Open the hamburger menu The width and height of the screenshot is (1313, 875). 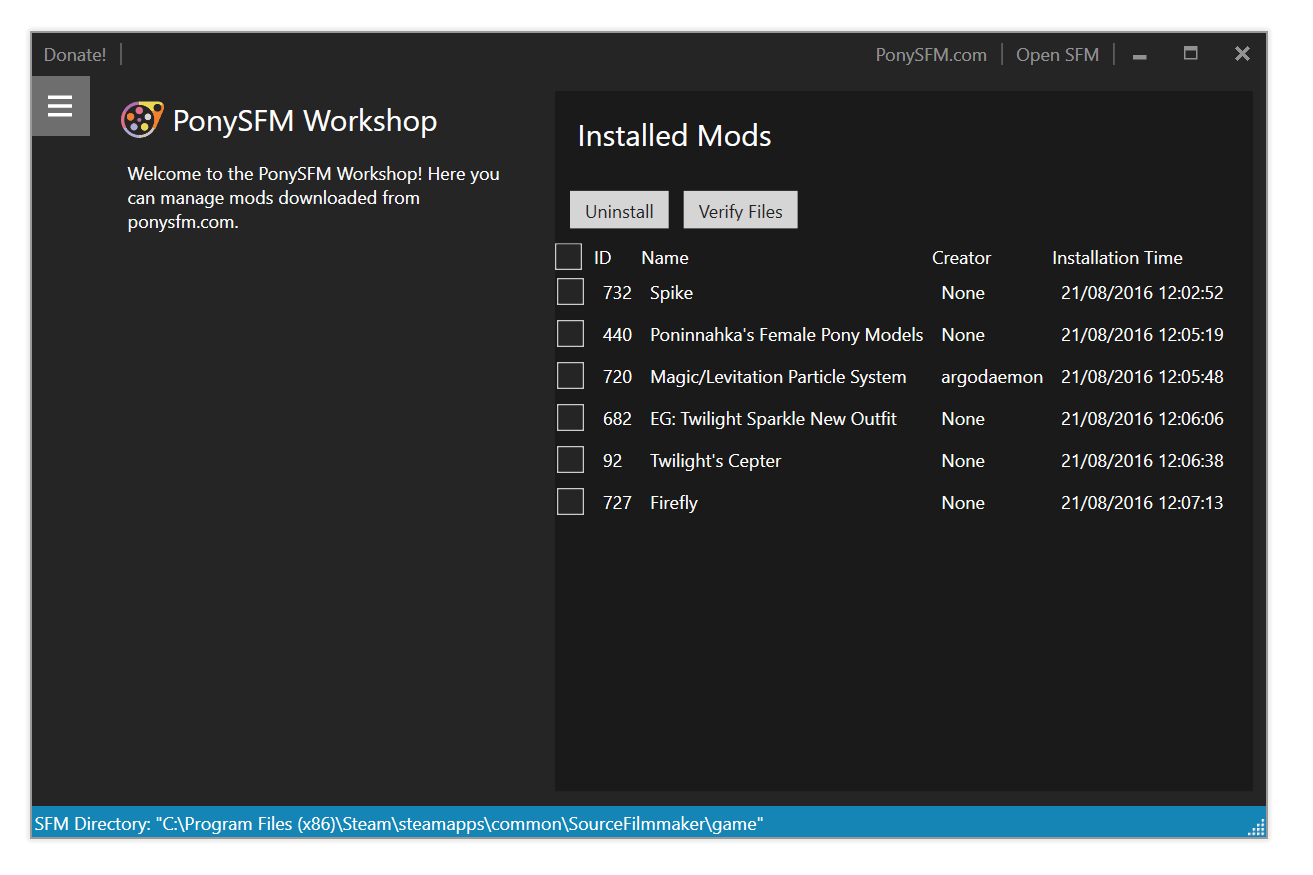(x=60, y=106)
